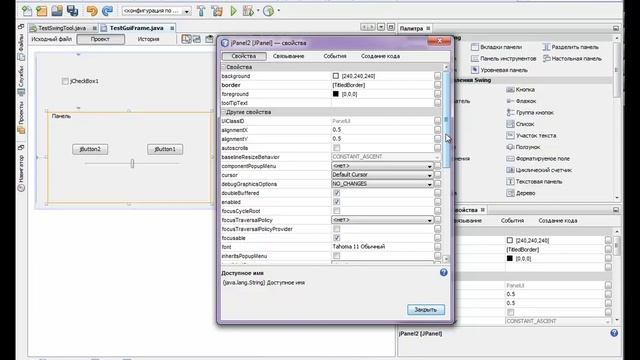Click the help icon in properties dialog
The image size is (640, 360).
(444, 272)
